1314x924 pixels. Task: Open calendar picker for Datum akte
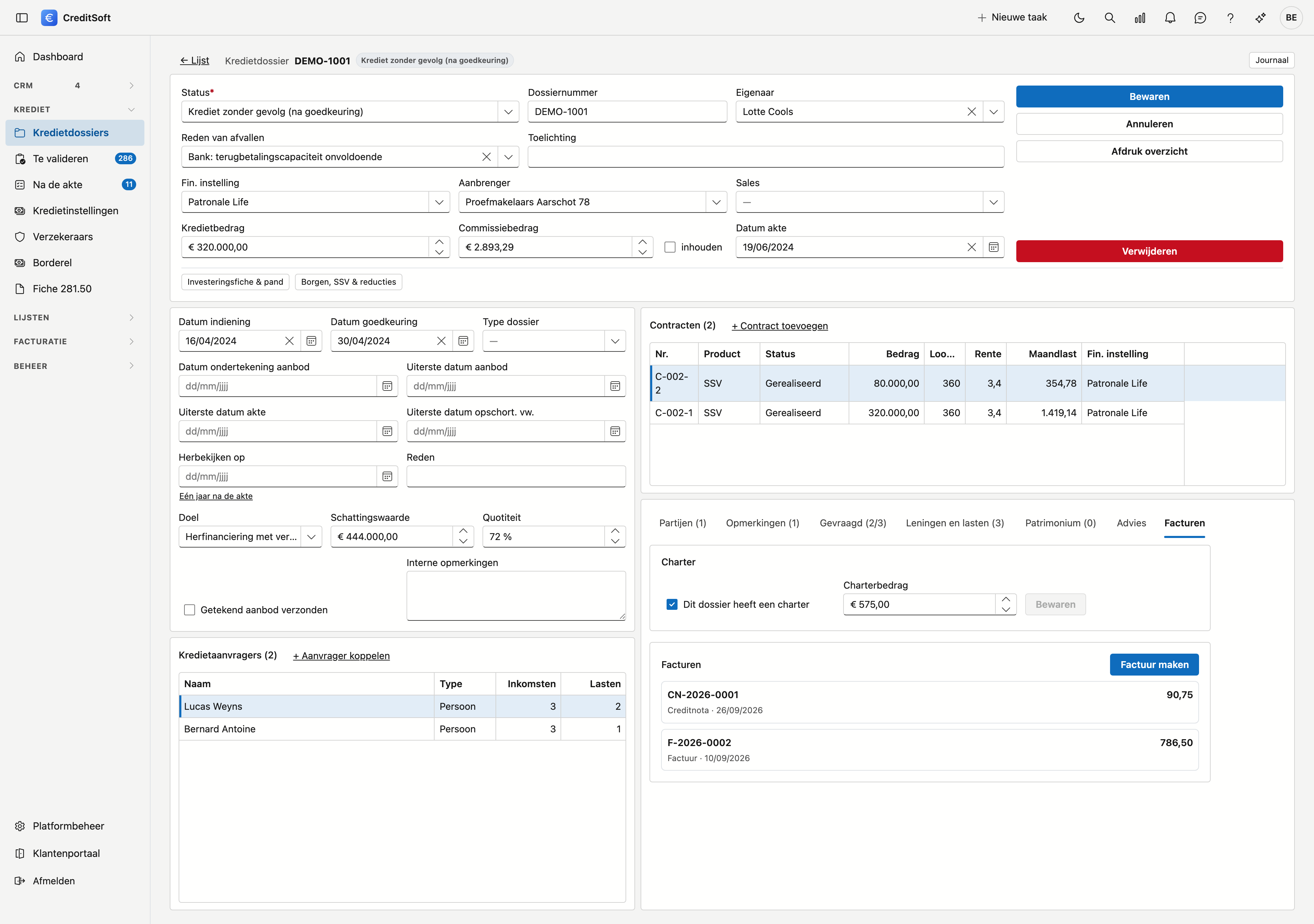tap(993, 247)
